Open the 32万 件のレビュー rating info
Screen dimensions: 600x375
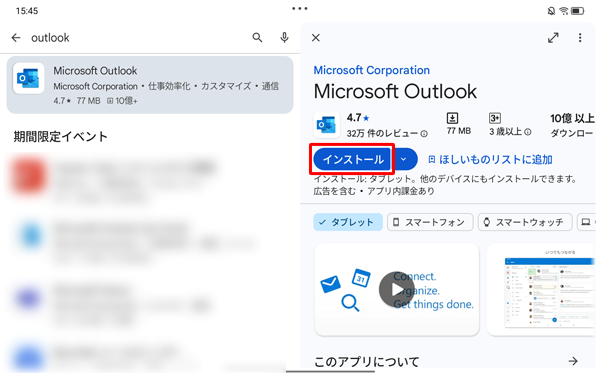point(387,133)
